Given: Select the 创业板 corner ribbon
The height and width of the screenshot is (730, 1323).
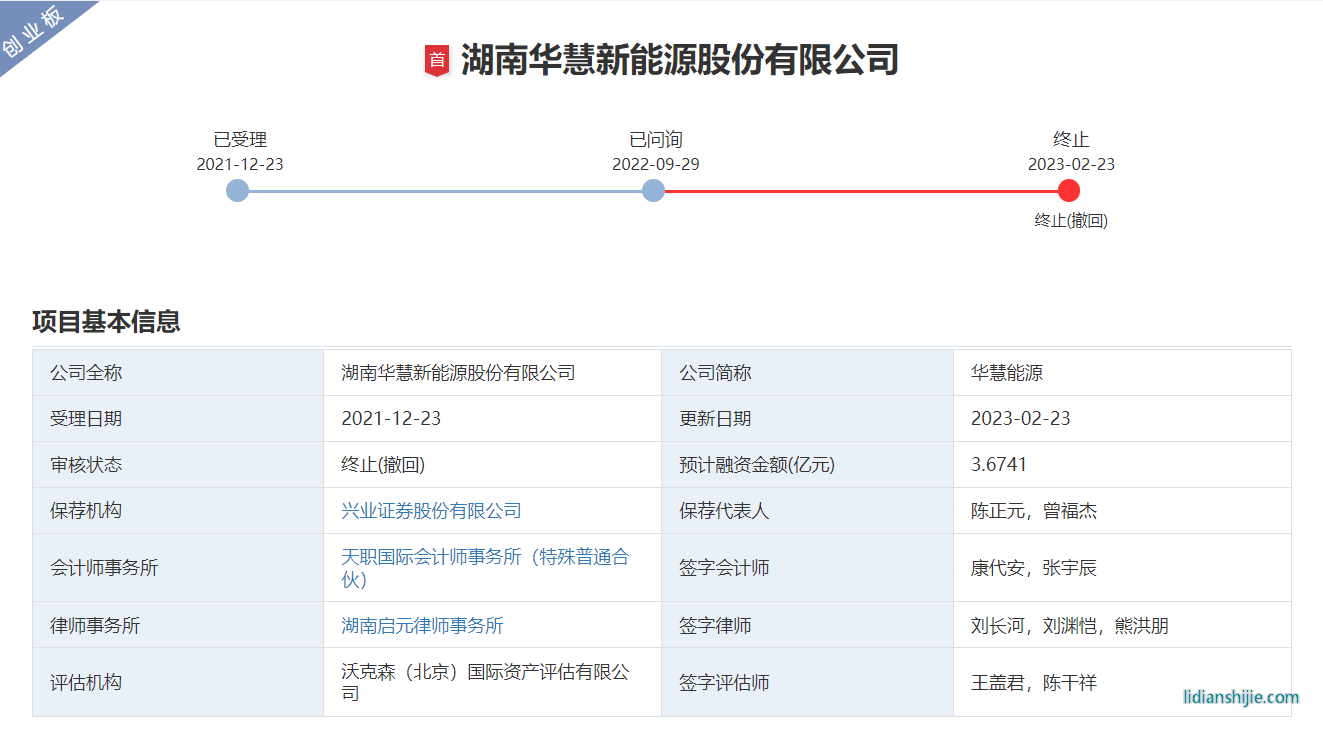Looking at the screenshot, I should coord(34,30).
